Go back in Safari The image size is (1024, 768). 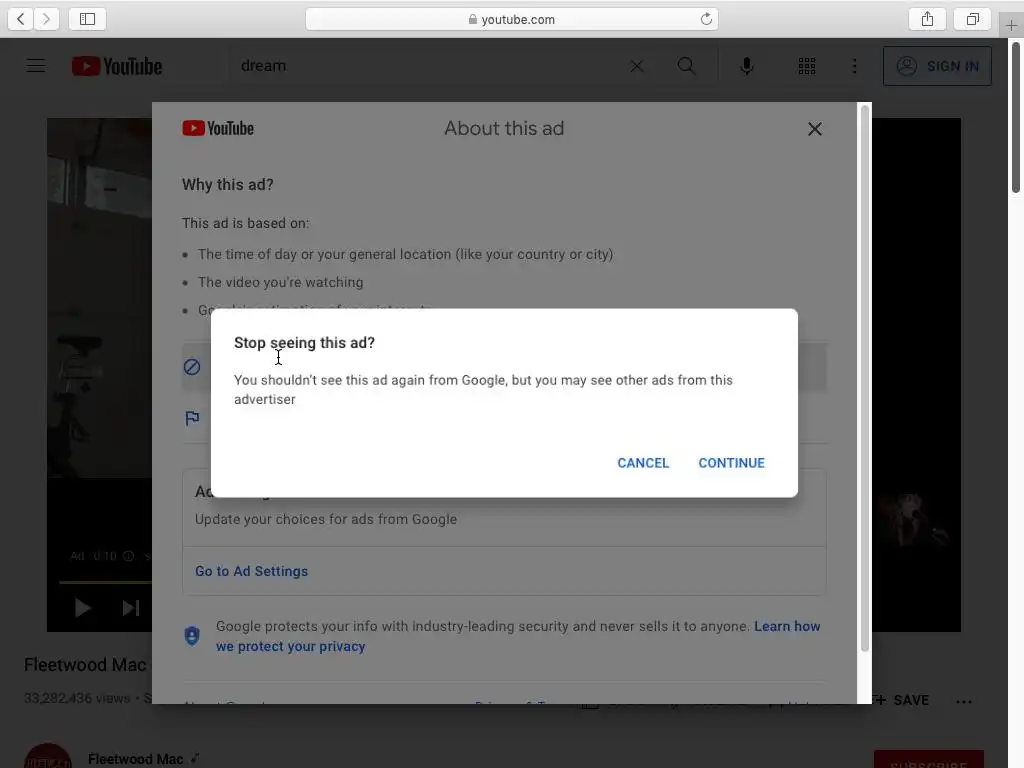[21, 19]
